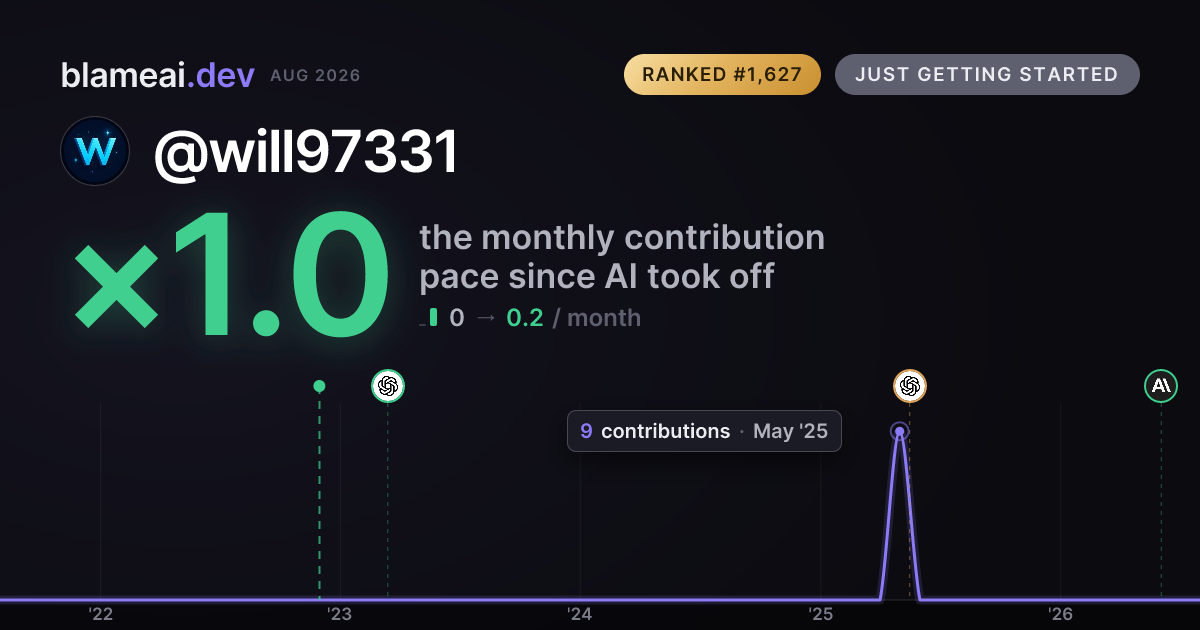1200x630 pixels.
Task: Select the '22 year label on axis
Action: pos(100,614)
